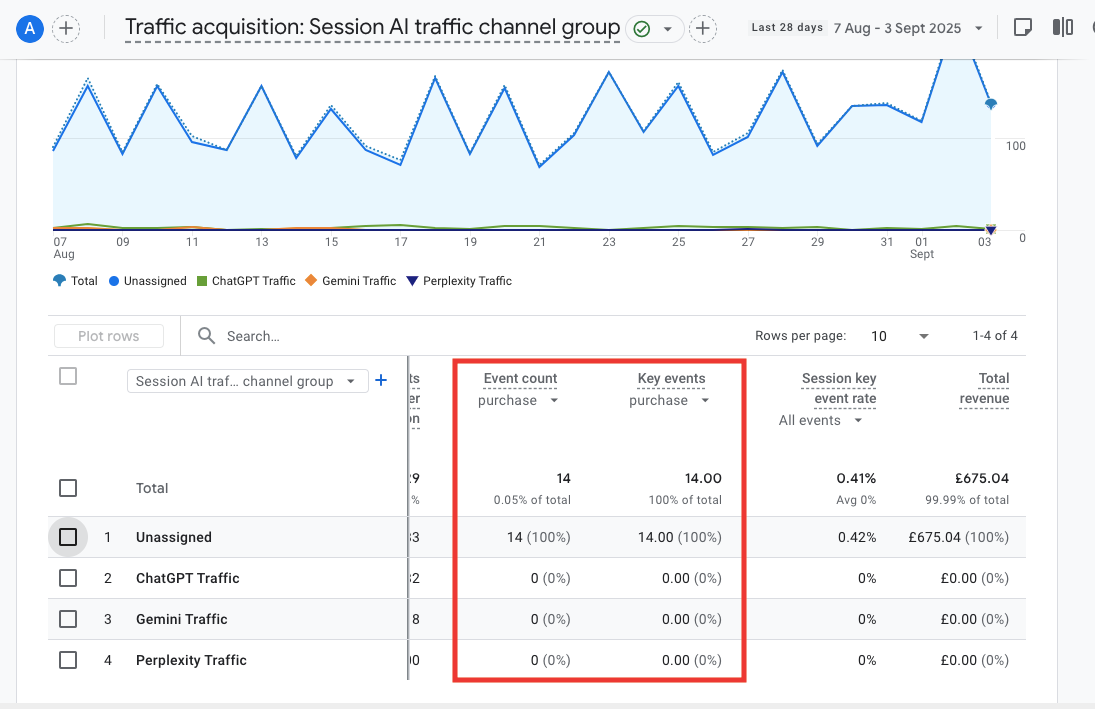This screenshot has width=1095, height=709.
Task: Click the comparison split-view icon top right
Action: coord(1062,27)
